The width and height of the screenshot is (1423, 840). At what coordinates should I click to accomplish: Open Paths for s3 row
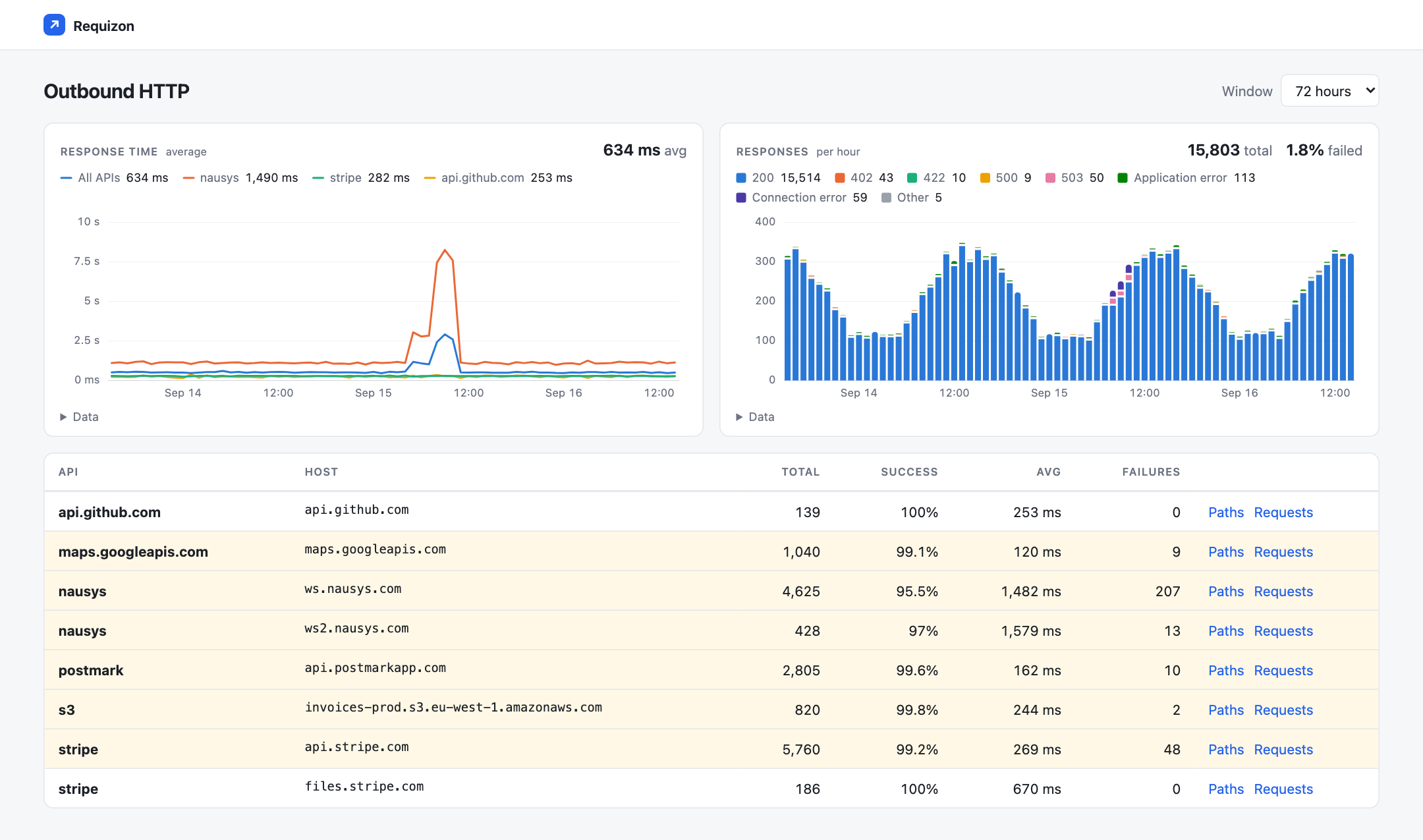click(x=1226, y=710)
